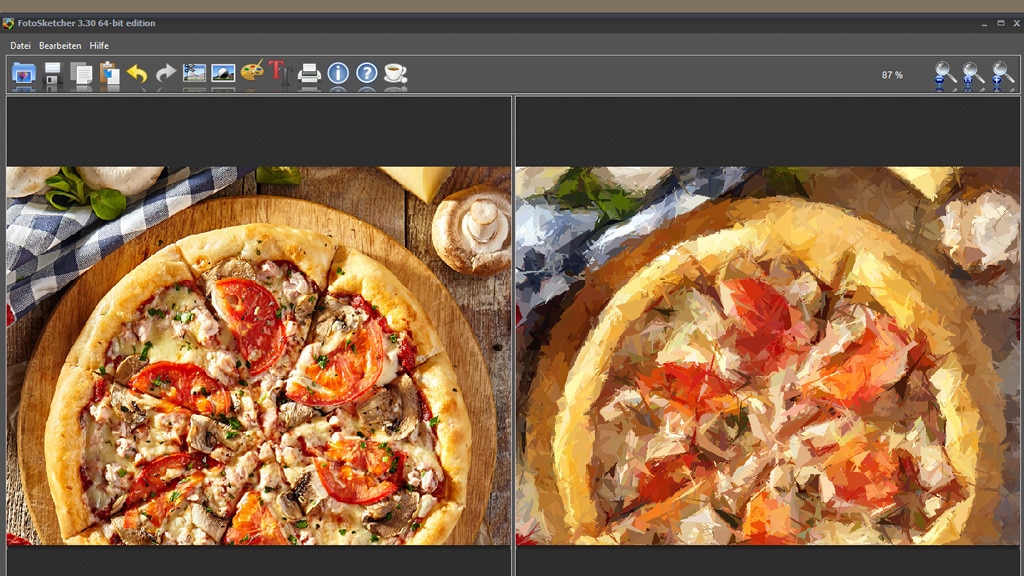Show program info with the blue i icon
Viewport: 1024px width, 576px height.
pyautogui.click(x=338, y=73)
